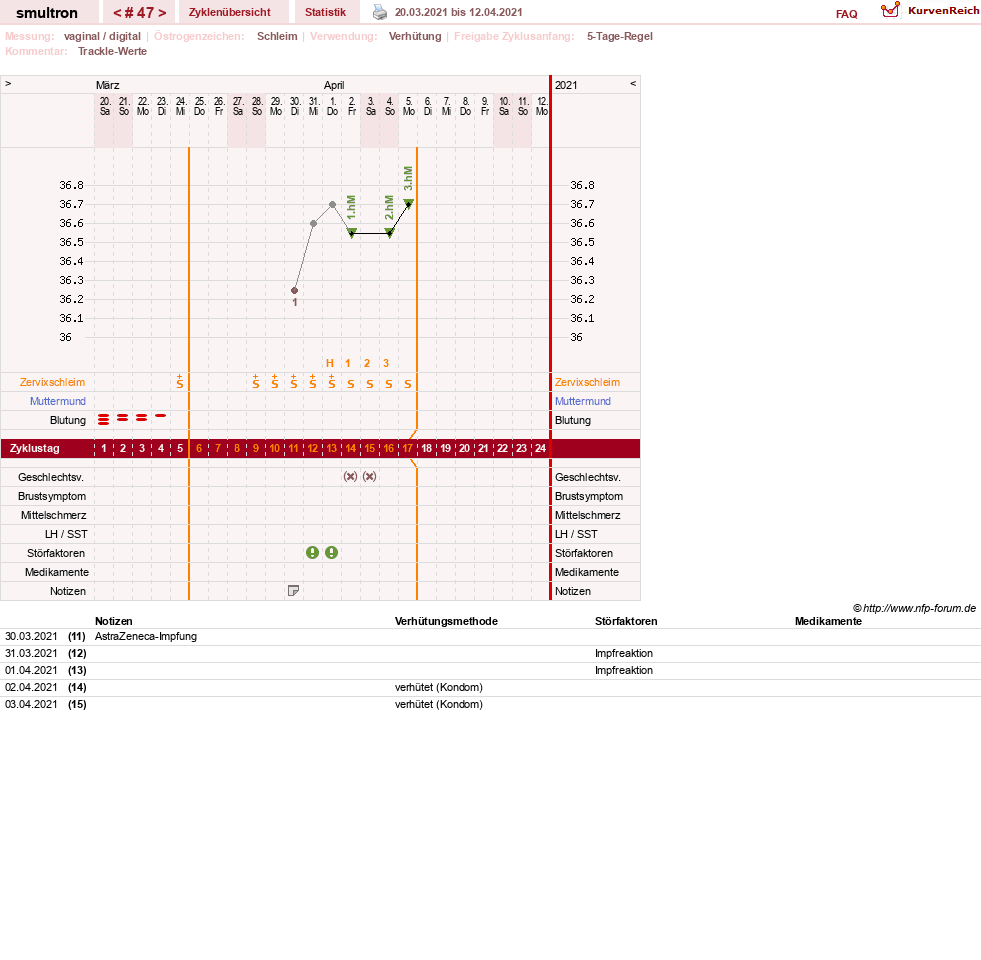This screenshot has height=960, width=981.
Task: Click the Zervixschleim row label
Action: pyautogui.click(x=53, y=382)
